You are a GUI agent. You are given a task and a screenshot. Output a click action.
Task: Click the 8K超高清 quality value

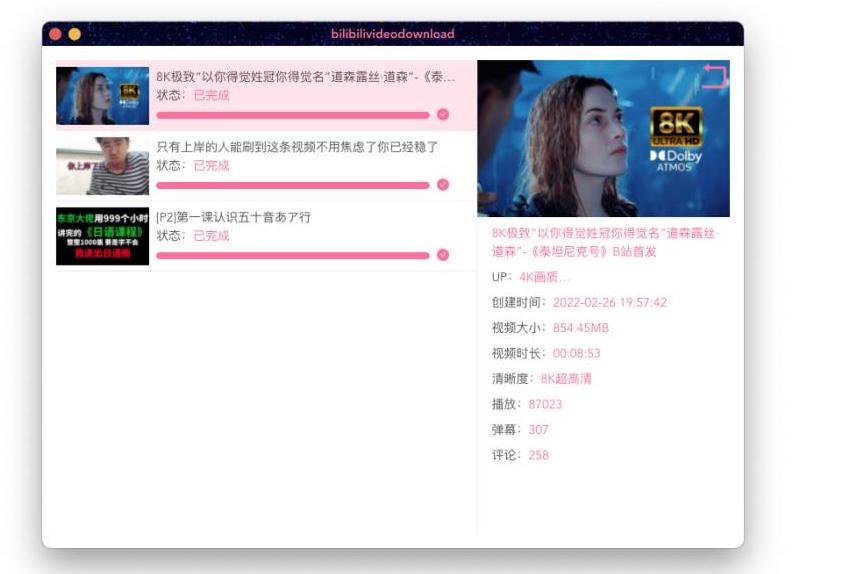coord(566,379)
